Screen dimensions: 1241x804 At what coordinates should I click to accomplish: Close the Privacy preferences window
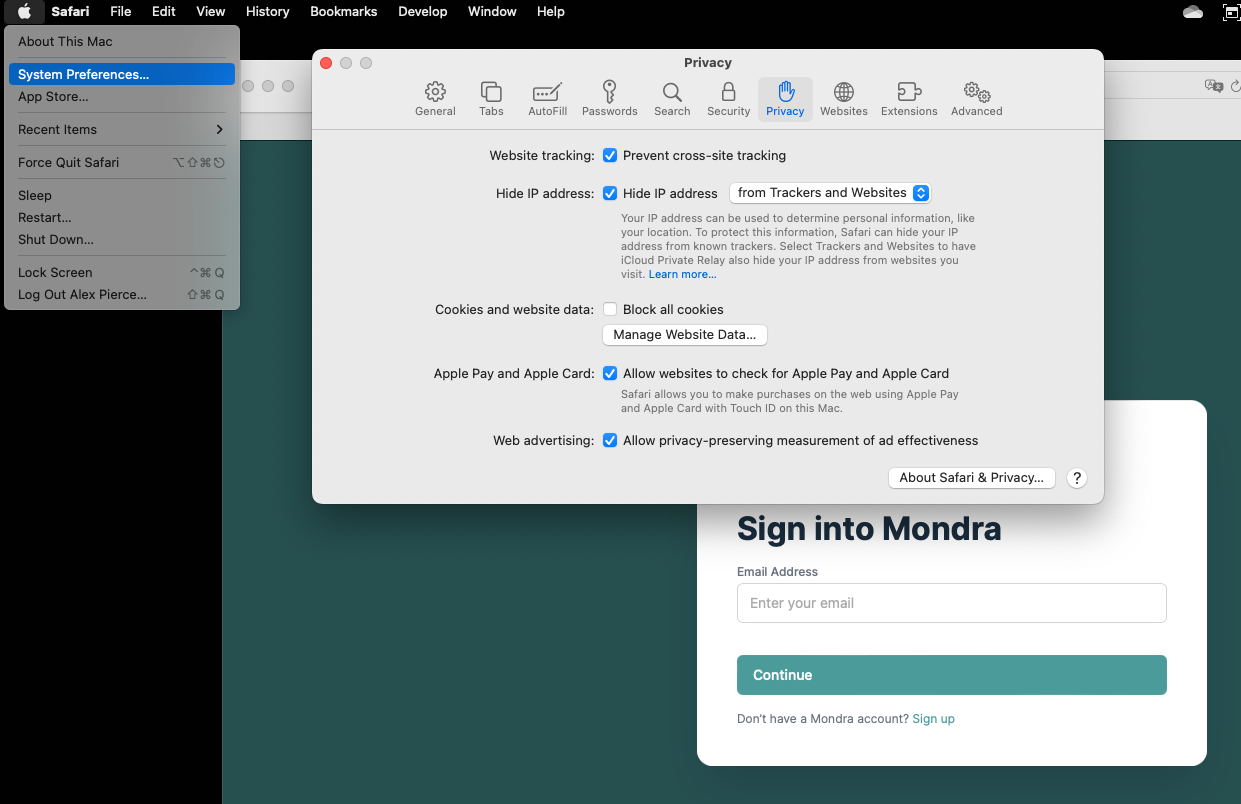(326, 63)
